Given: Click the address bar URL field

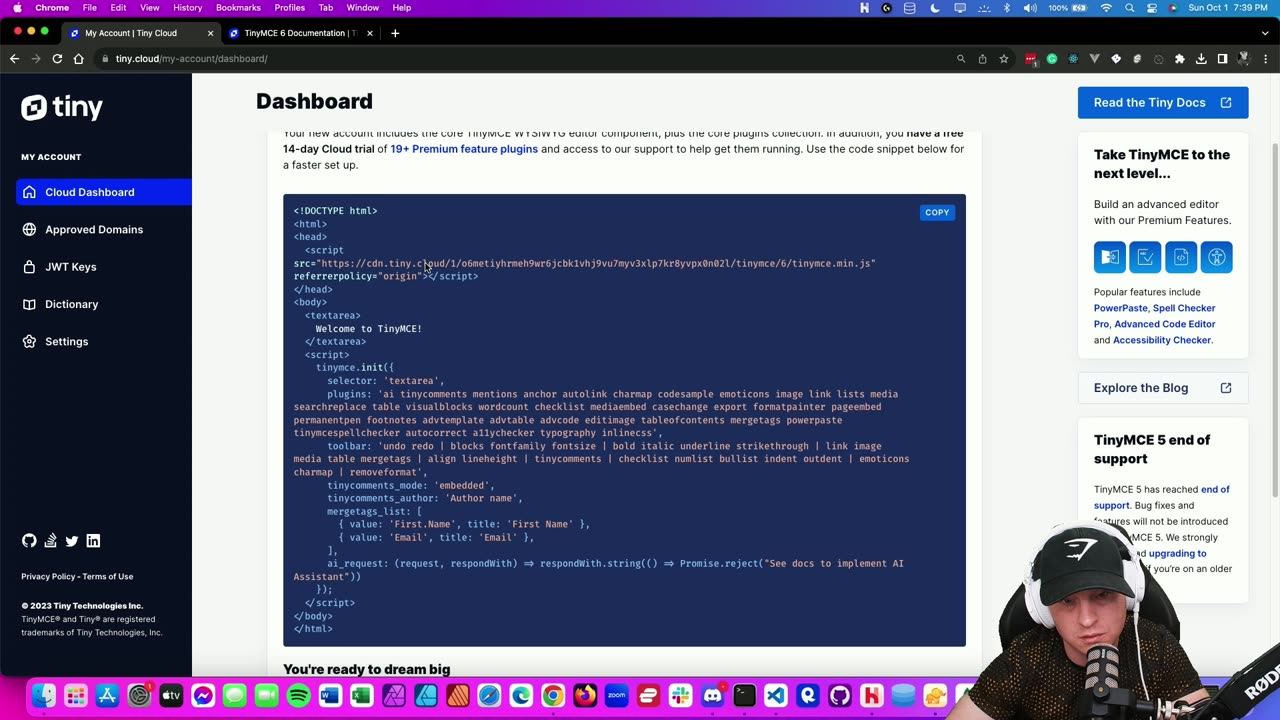Looking at the screenshot, I should 530,59.
